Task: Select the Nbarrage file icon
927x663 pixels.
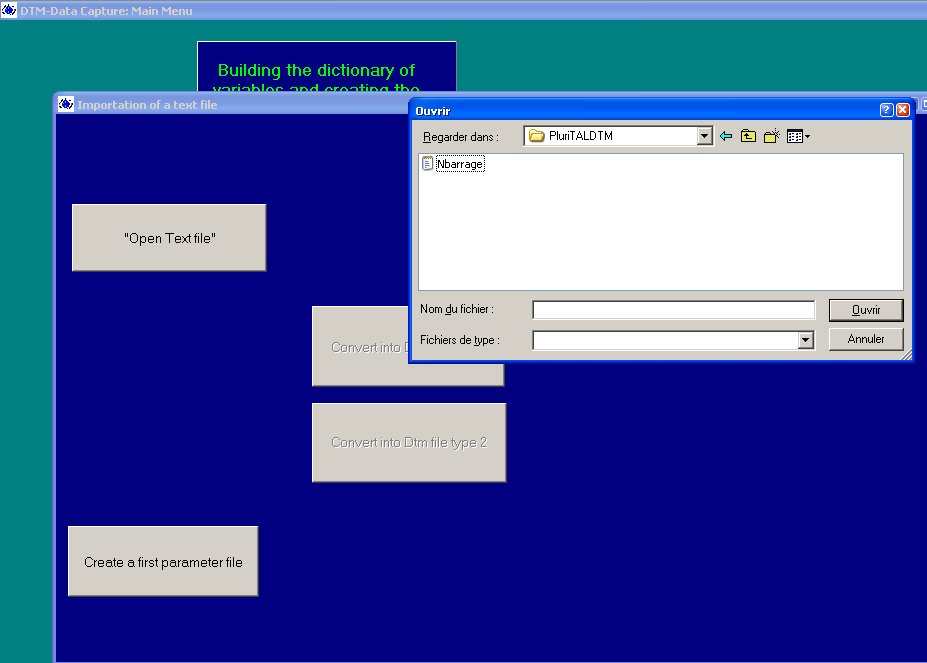Action: 427,164
